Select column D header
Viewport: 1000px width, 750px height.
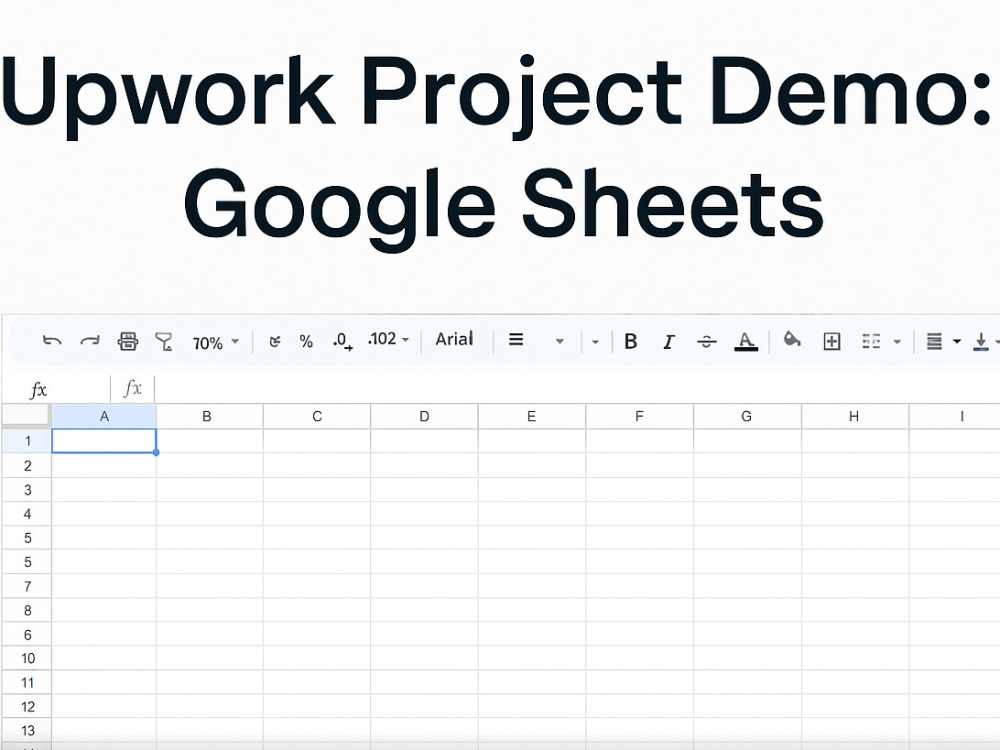coord(424,416)
